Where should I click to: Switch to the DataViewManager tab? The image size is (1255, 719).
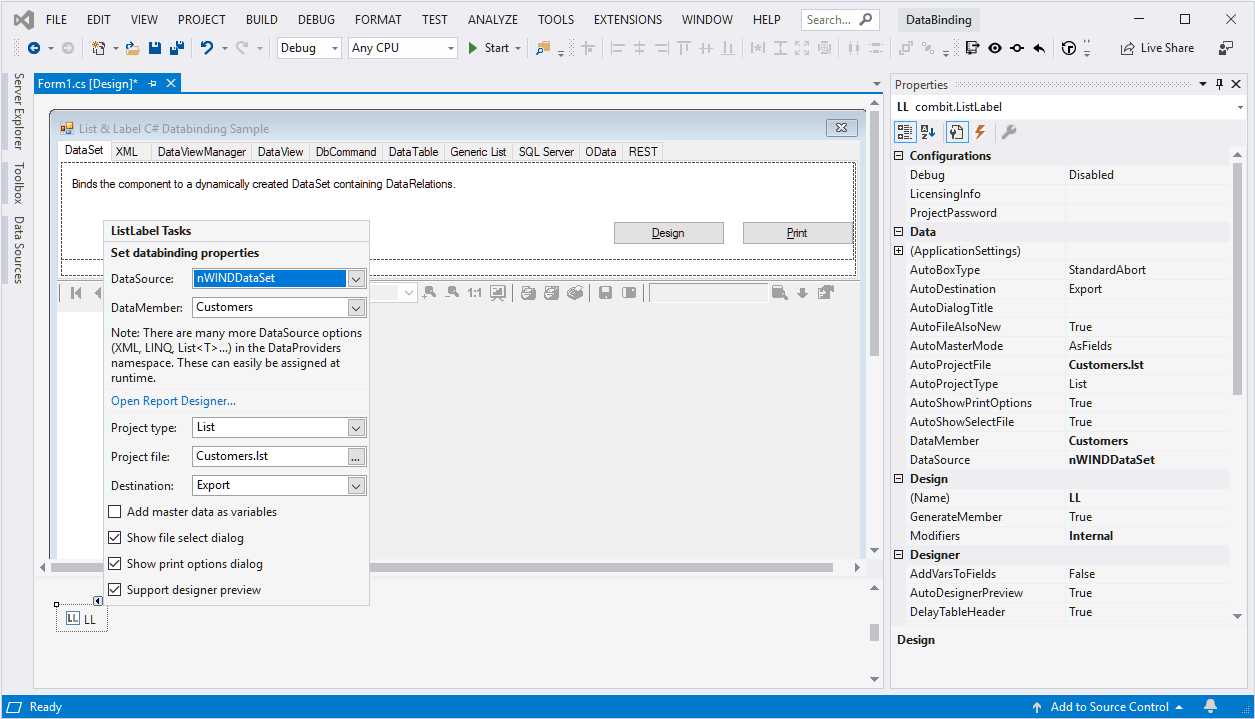click(x=202, y=152)
